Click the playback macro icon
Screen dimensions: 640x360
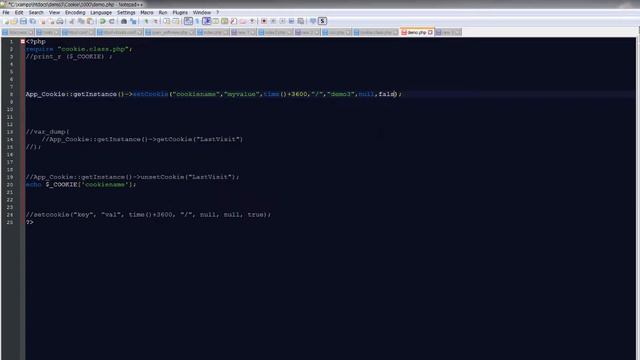click(x=282, y=21)
